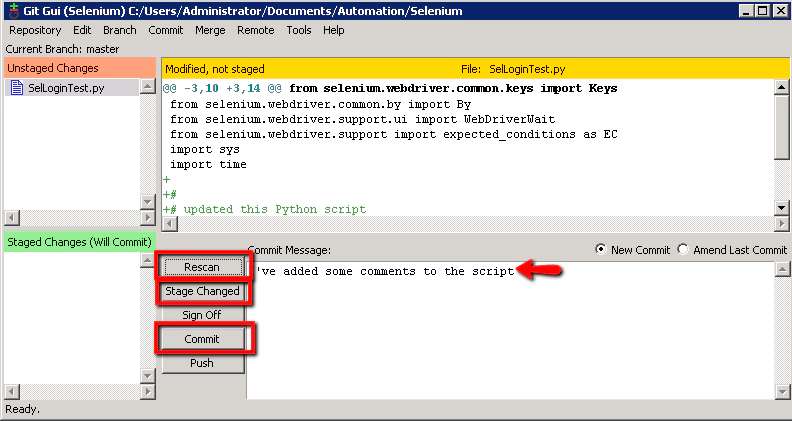Click the diff pane scroll right arrow
Screen dimensions: 792x421
(781, 223)
